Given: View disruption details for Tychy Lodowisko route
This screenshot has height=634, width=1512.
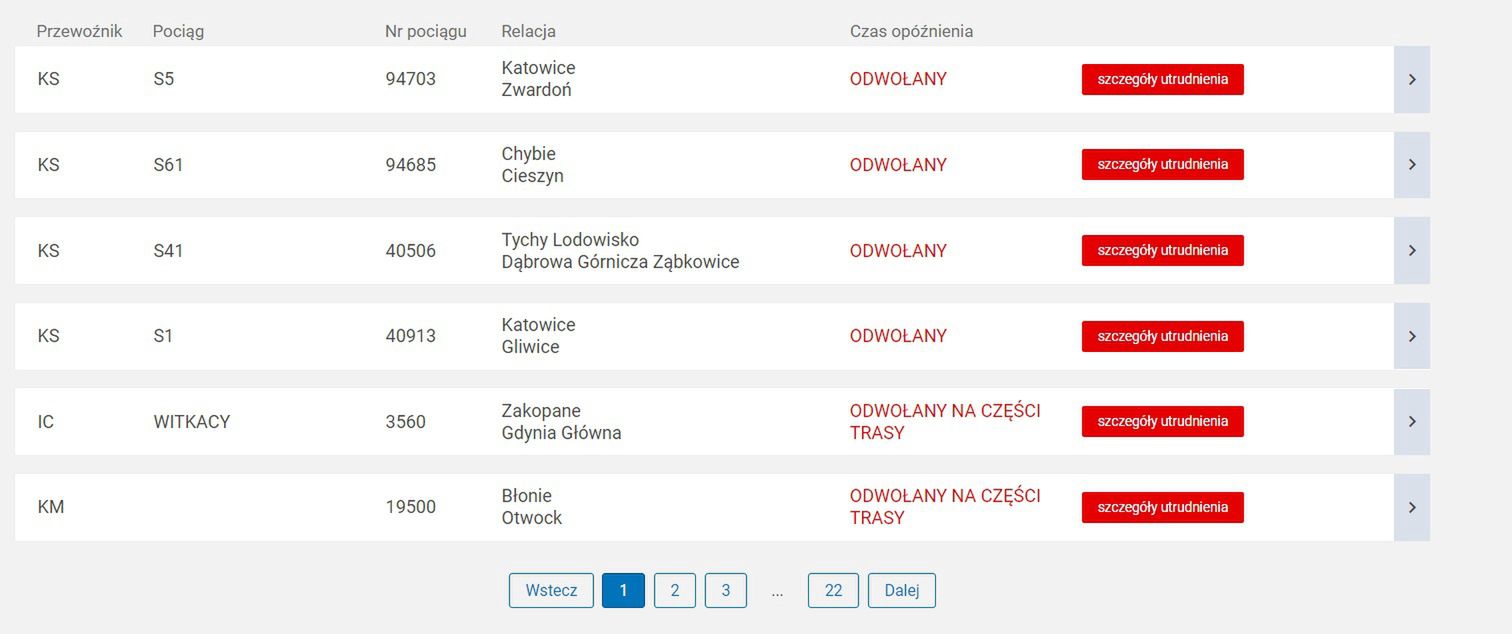Looking at the screenshot, I should (1162, 250).
